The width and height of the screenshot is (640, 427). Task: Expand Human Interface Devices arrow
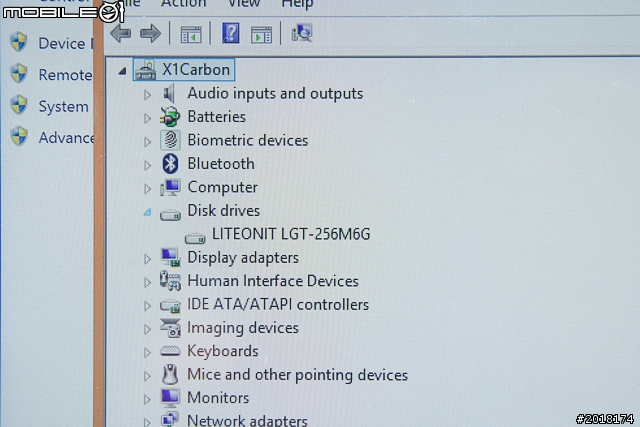tap(147, 282)
